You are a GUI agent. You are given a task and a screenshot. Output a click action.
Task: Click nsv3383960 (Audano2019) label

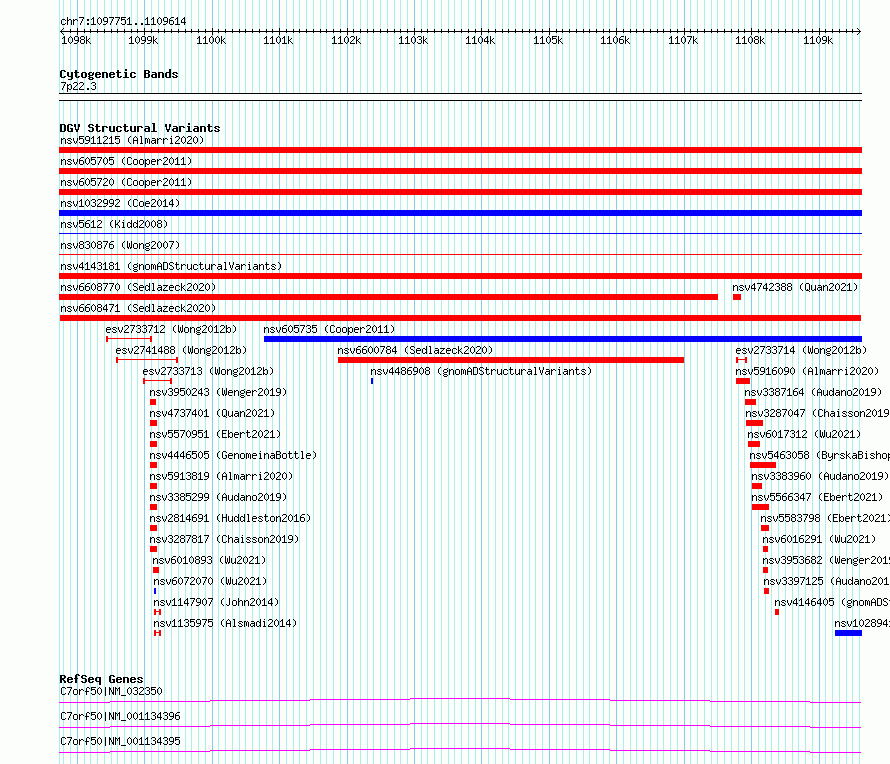(x=820, y=476)
